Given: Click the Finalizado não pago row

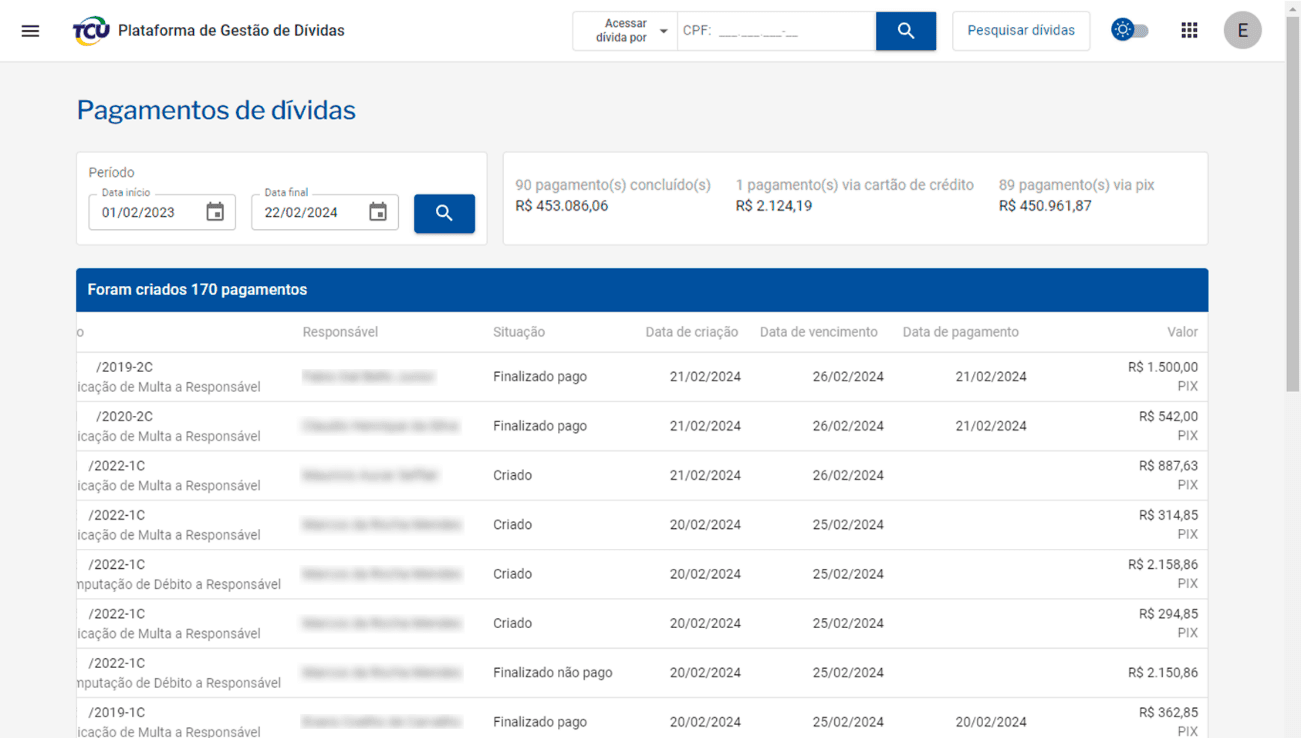Looking at the screenshot, I should pos(641,673).
